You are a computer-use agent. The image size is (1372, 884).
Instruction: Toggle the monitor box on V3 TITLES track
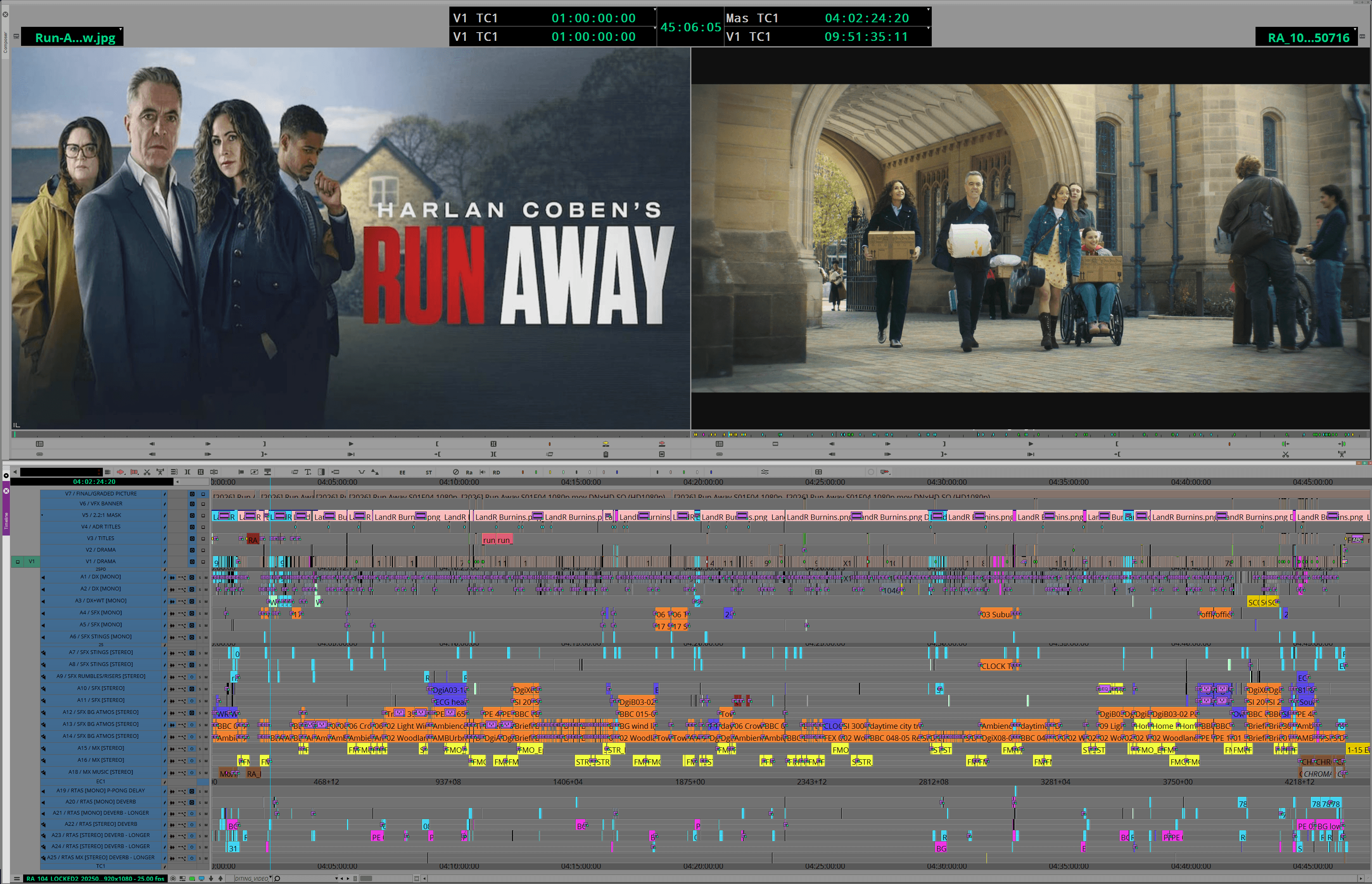[203, 538]
